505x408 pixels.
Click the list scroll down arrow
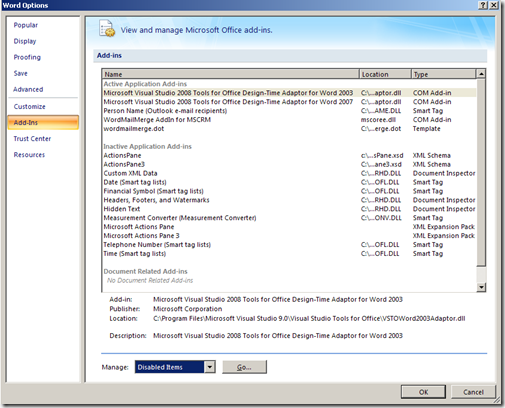(x=481, y=287)
